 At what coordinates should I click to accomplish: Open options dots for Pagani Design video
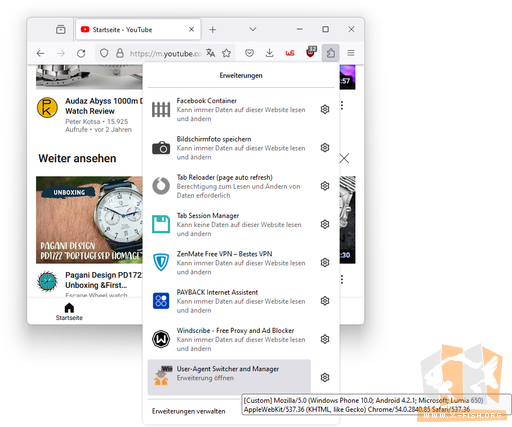click(342, 279)
